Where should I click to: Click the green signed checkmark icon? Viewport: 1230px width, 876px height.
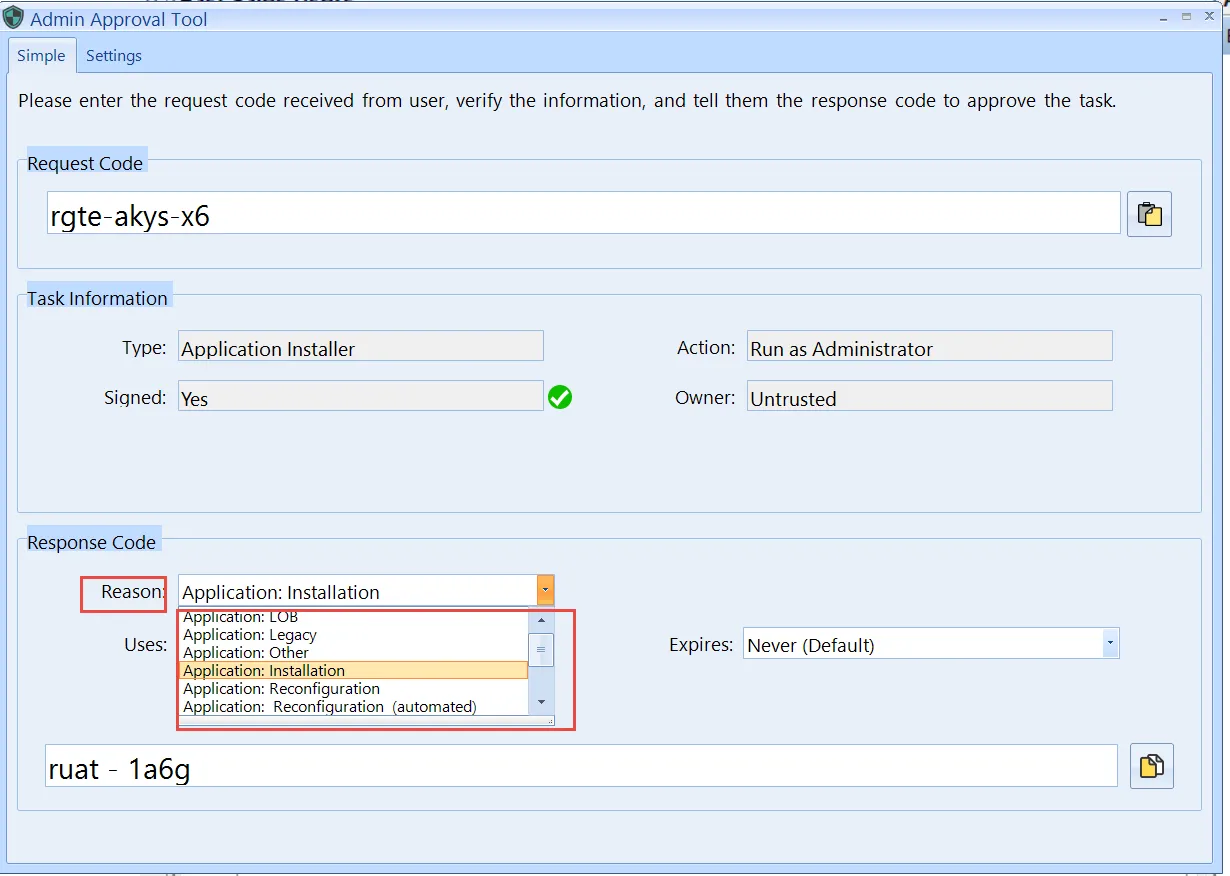coord(560,398)
